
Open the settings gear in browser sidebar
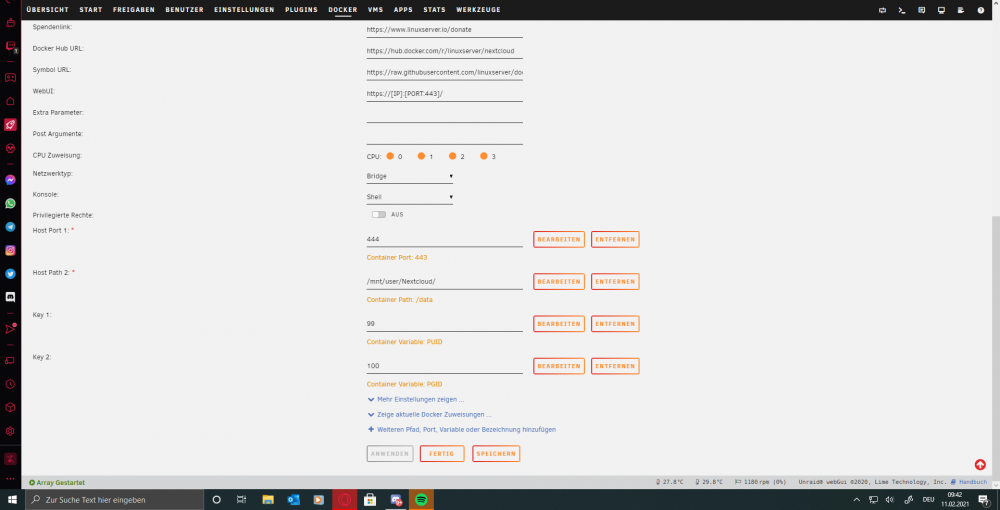10,431
